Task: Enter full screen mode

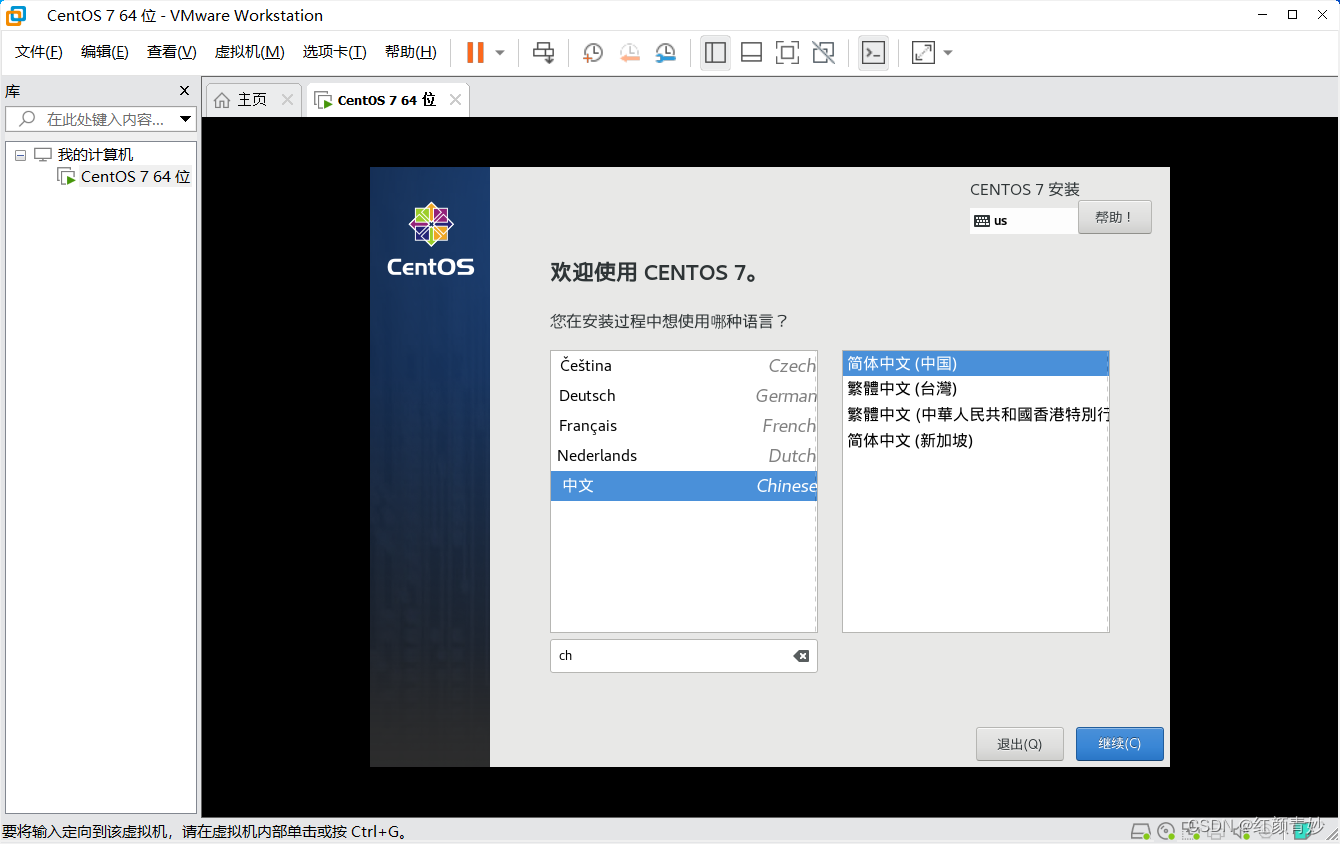Action: (x=787, y=53)
